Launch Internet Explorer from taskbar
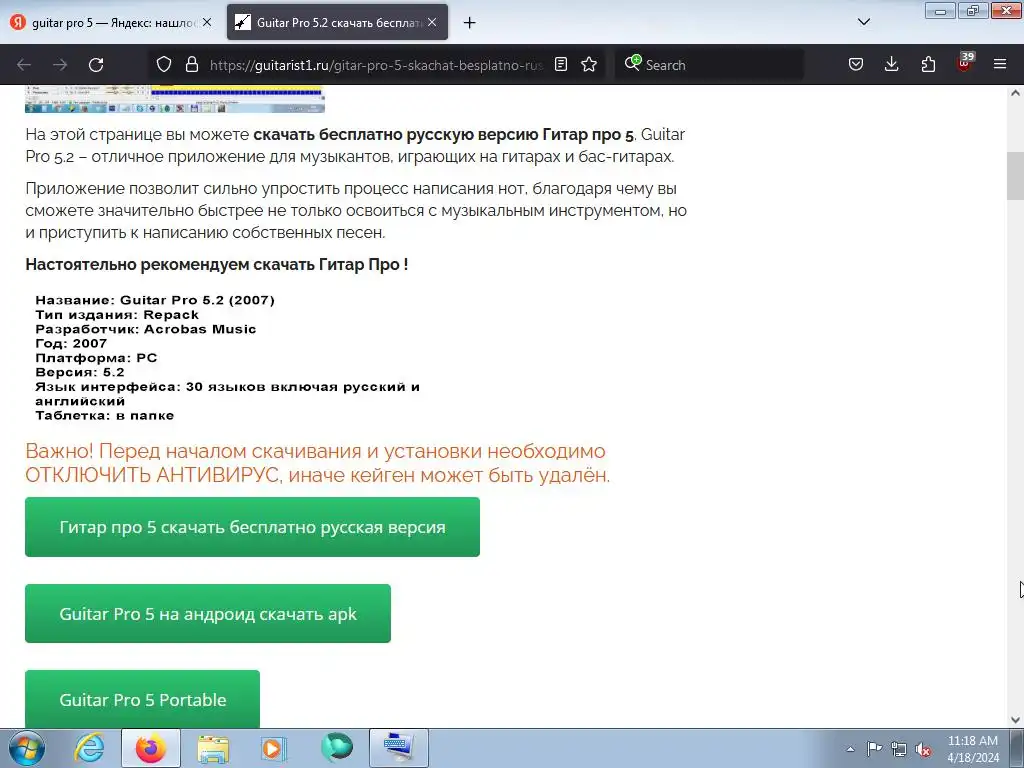Image resolution: width=1024 pixels, height=768 pixels. [89, 748]
